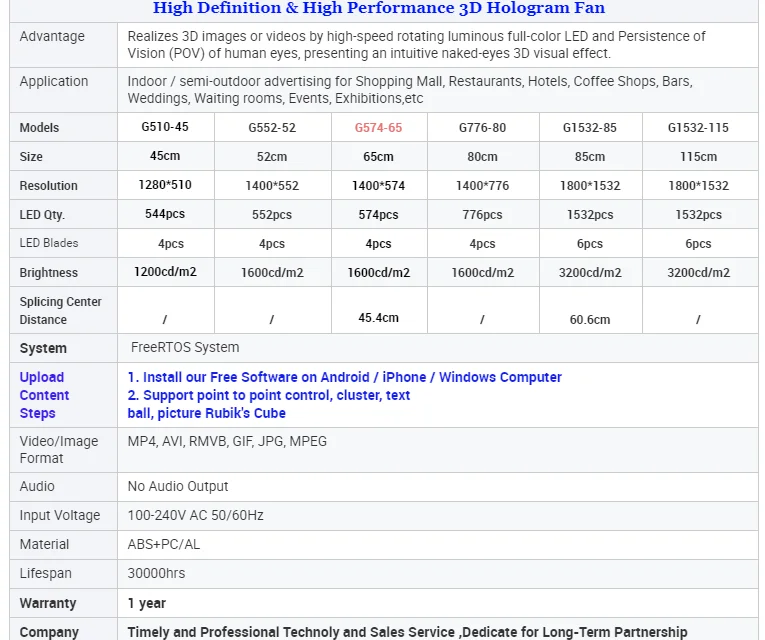The image size is (765, 640).
Task: Click the Warranty row label
Action: 48,603
